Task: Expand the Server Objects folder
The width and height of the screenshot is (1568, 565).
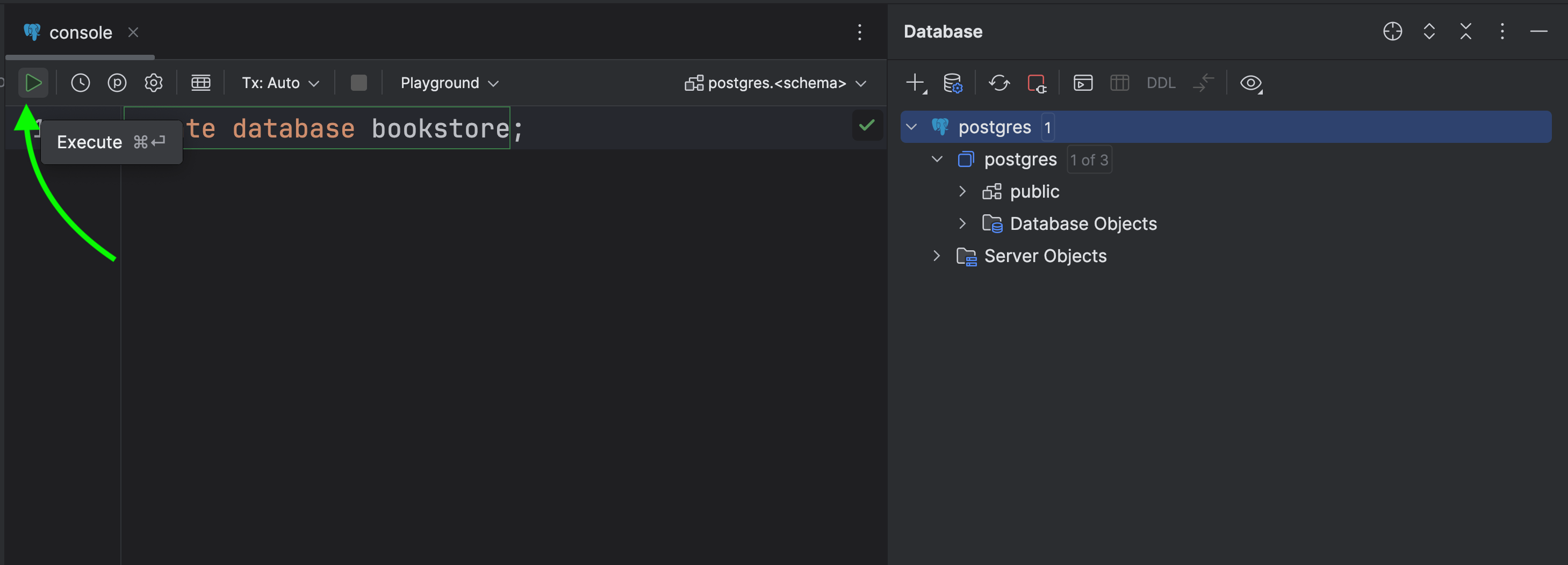Action: click(937, 256)
